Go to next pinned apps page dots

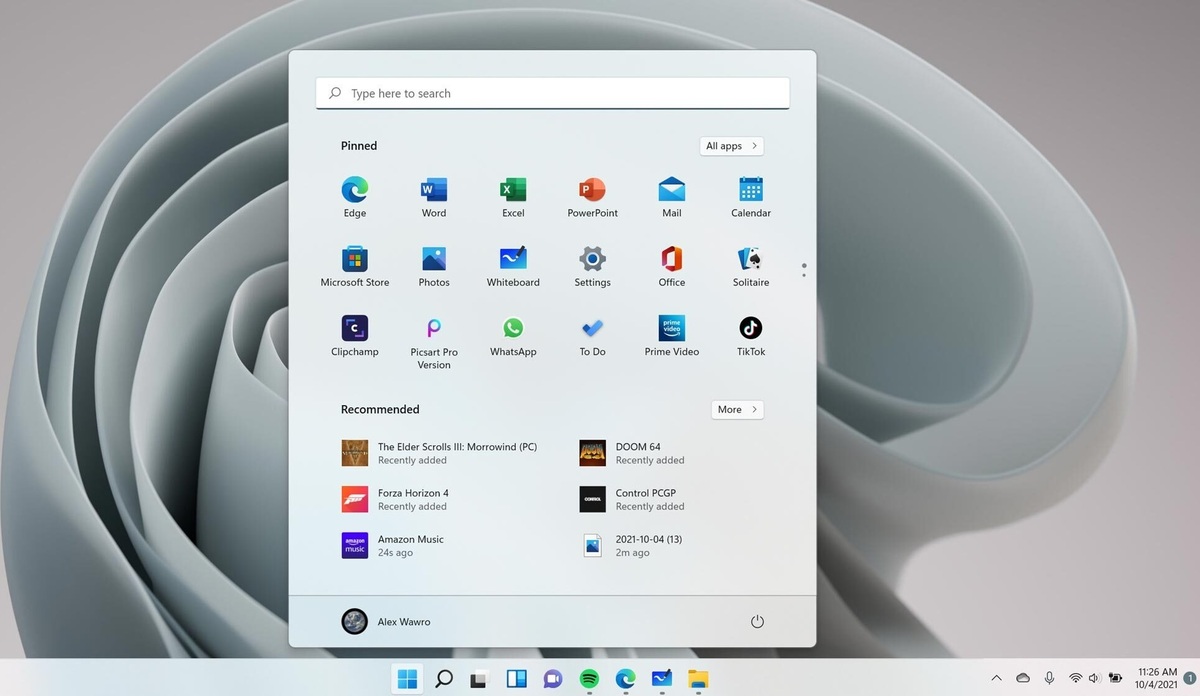coord(804,270)
